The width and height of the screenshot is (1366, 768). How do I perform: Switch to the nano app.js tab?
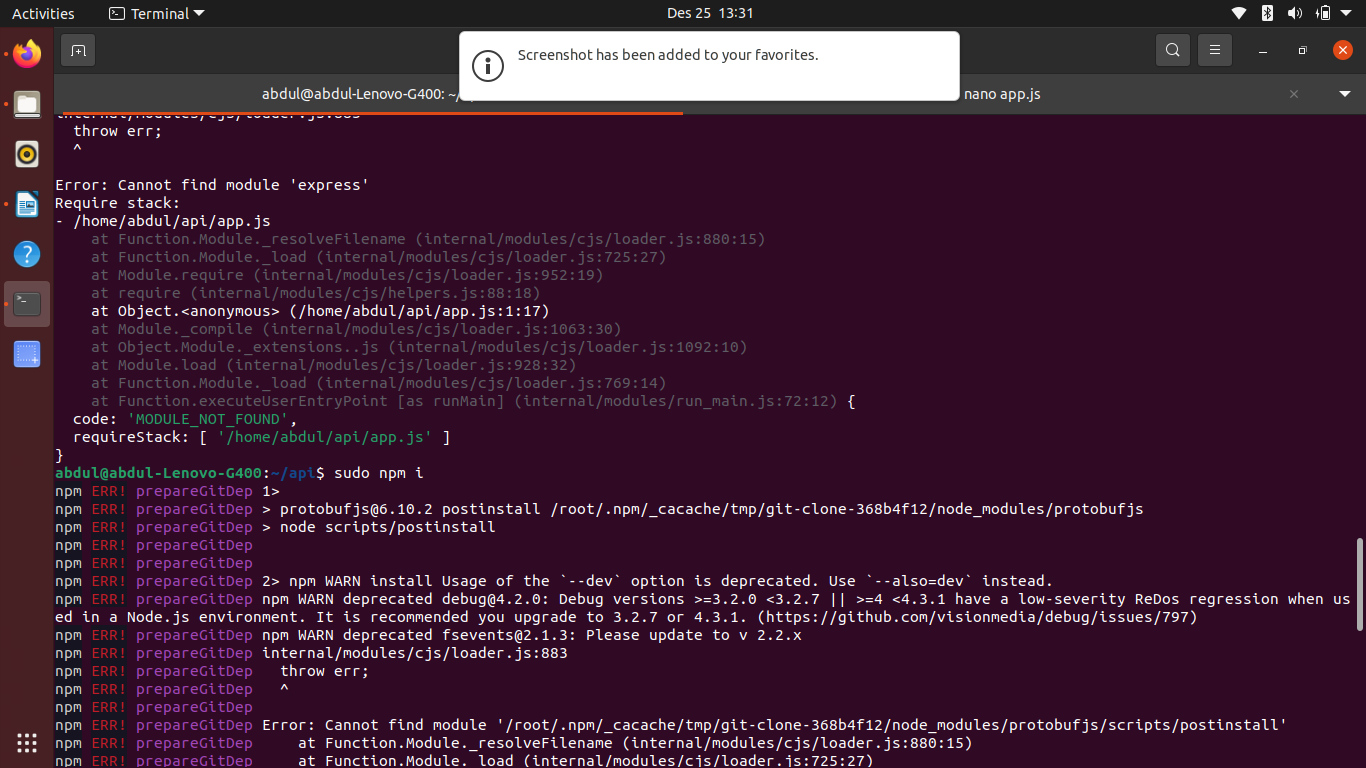click(1002, 94)
